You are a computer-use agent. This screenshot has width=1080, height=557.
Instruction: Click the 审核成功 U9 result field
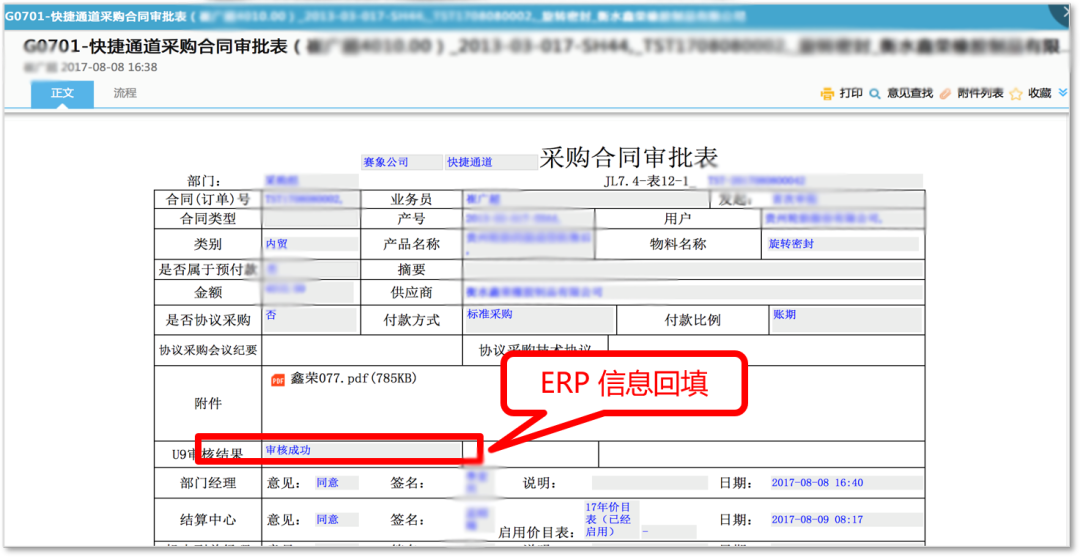pyautogui.click(x=362, y=450)
